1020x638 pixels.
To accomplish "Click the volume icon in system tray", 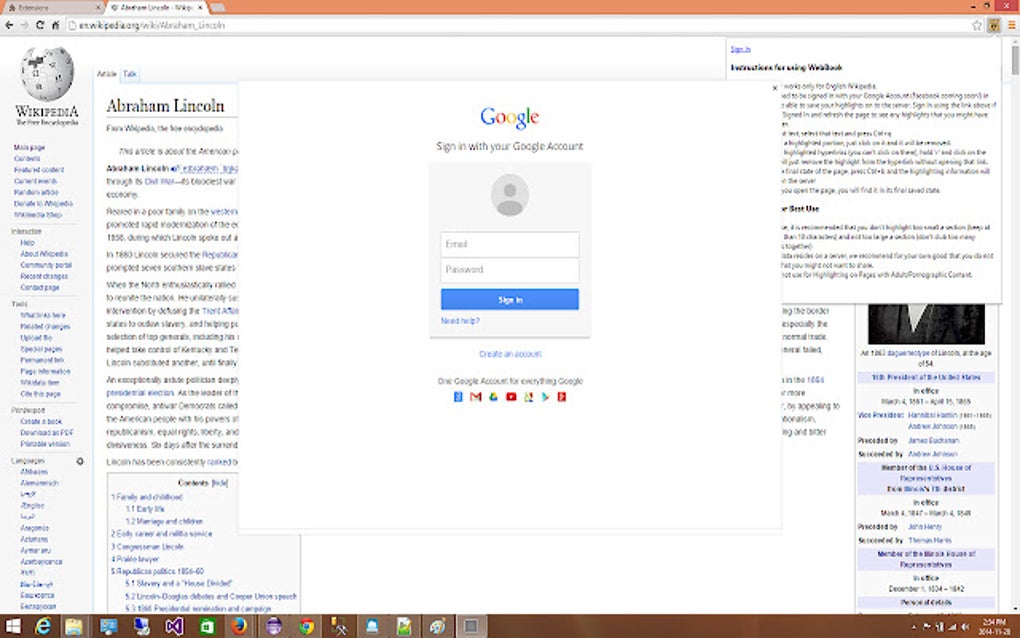I will [x=965, y=627].
